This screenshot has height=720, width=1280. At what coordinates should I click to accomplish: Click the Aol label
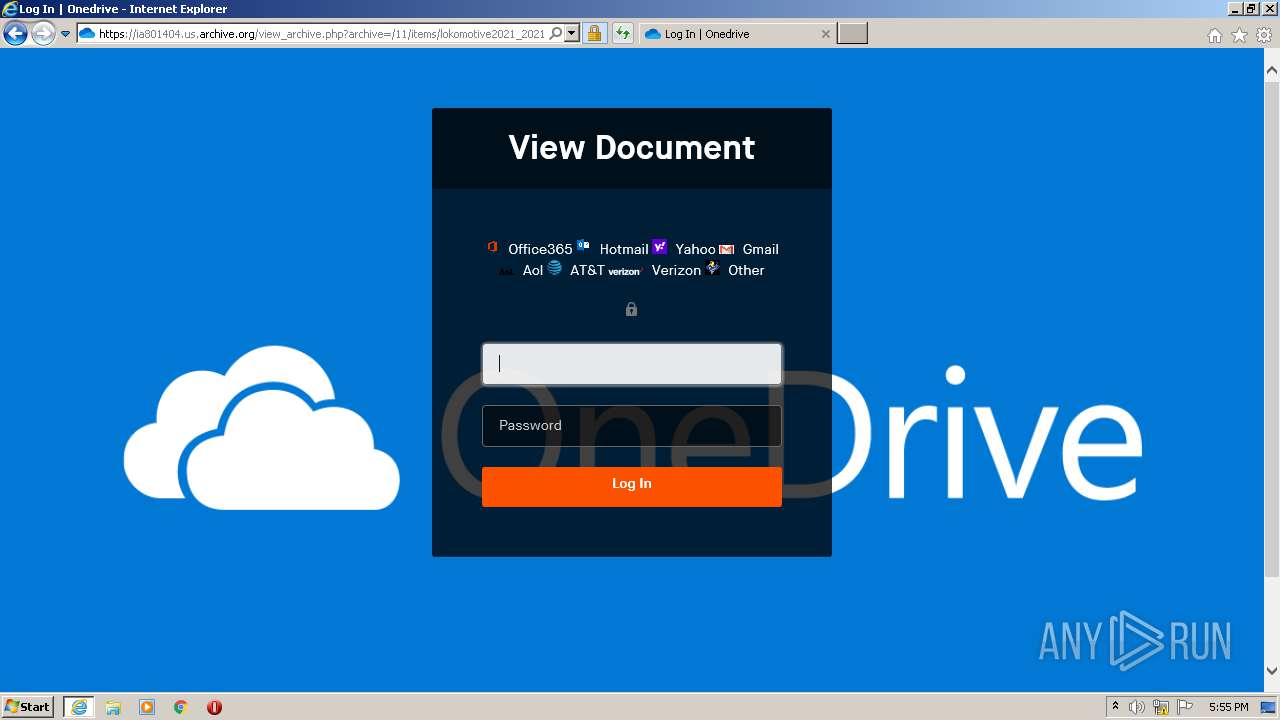[533, 270]
